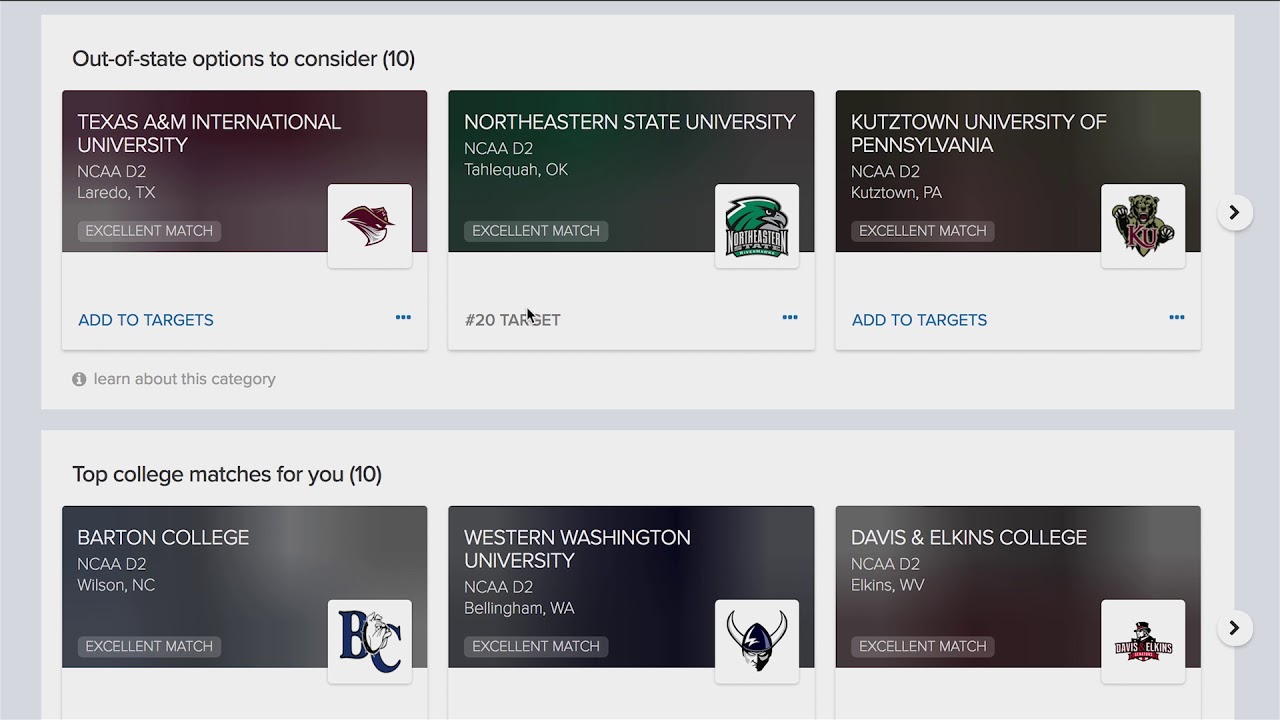Screen dimensions: 1280x720
Task: Show next out-of-state college options
Action: 1234,212
